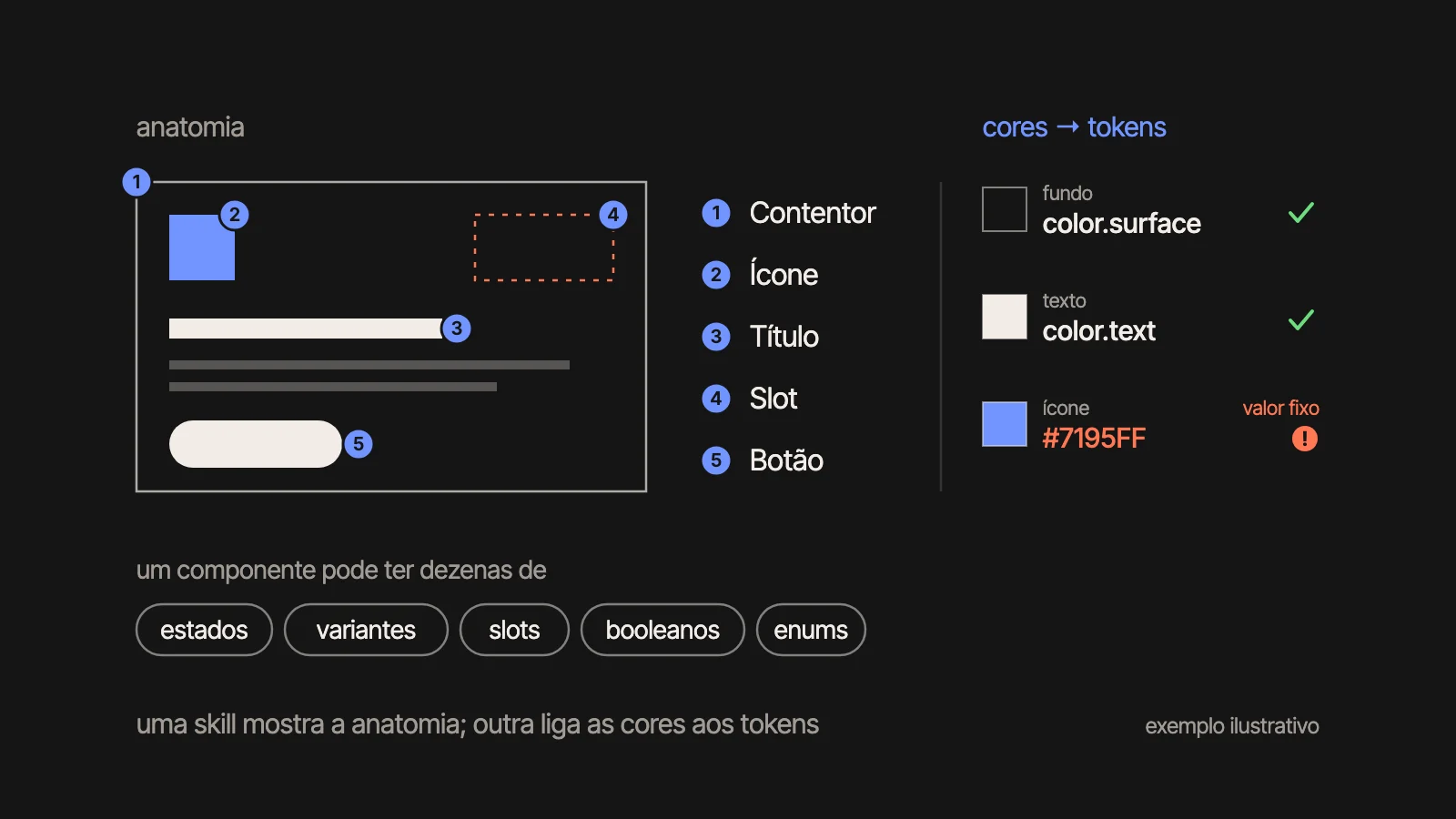Select the slots pill
Image resolution: width=1456 pixels, height=819 pixels.
point(514,630)
